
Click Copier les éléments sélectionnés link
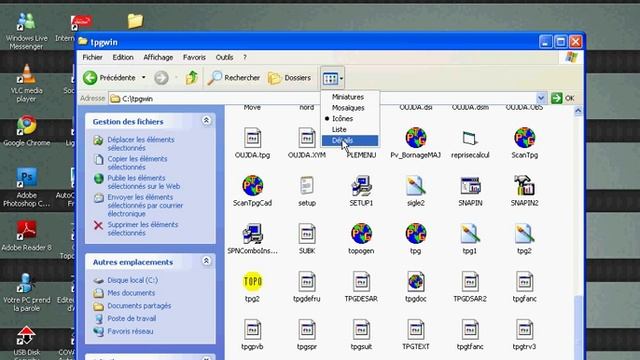click(x=137, y=163)
